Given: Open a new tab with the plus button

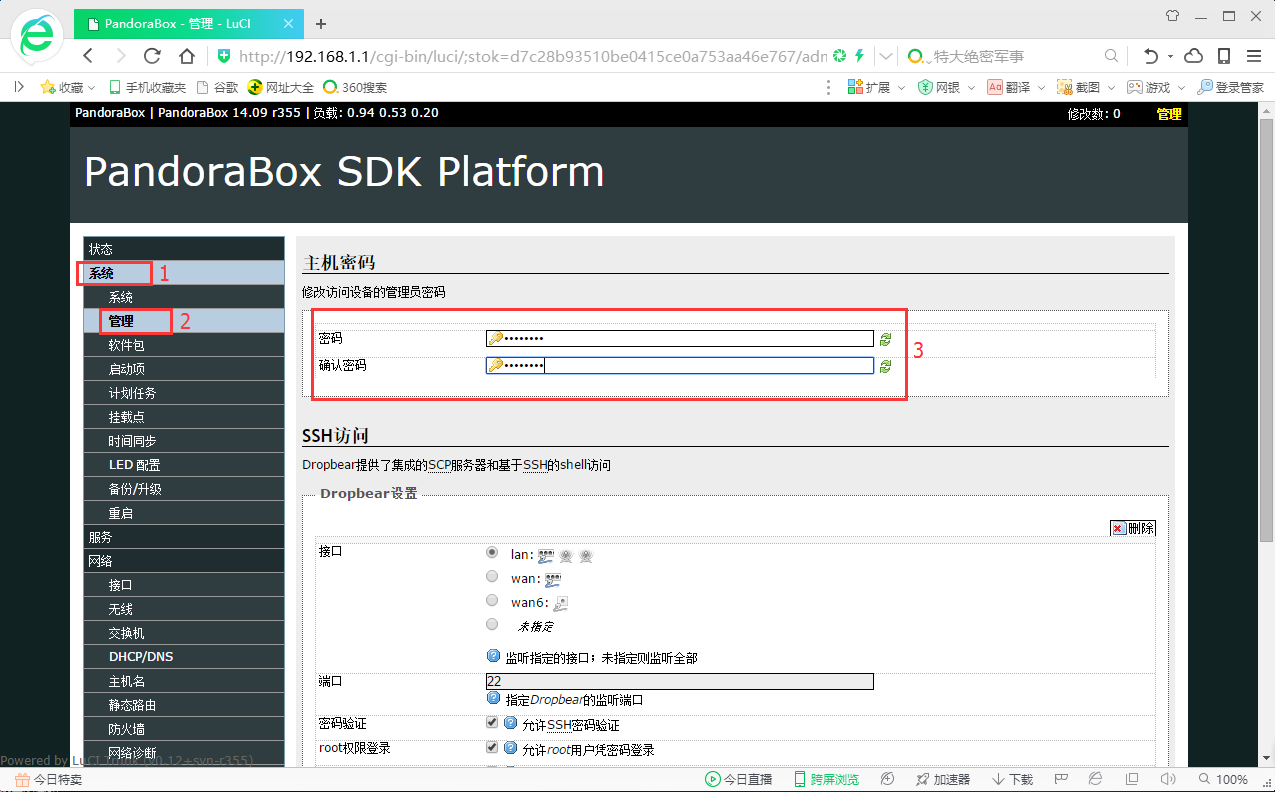Looking at the screenshot, I should [321, 23].
